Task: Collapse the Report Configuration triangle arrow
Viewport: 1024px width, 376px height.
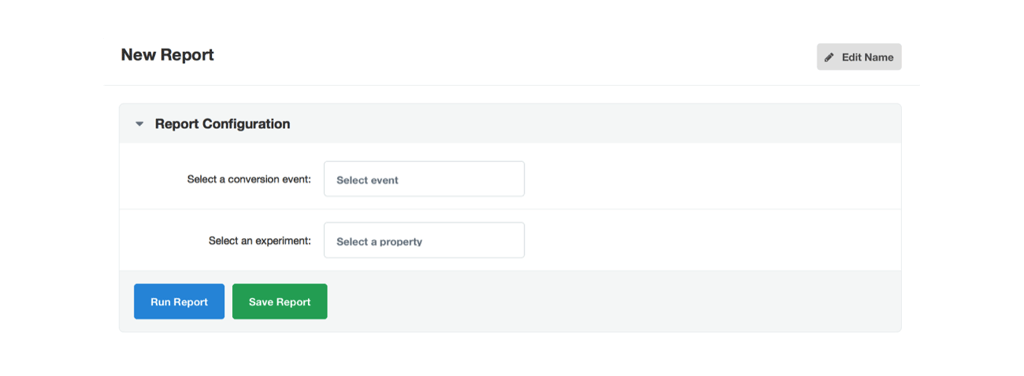Action: pyautogui.click(x=139, y=124)
